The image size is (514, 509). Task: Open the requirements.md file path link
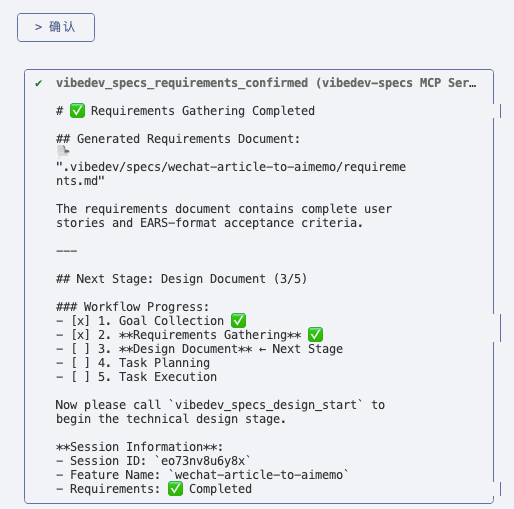[231, 174]
